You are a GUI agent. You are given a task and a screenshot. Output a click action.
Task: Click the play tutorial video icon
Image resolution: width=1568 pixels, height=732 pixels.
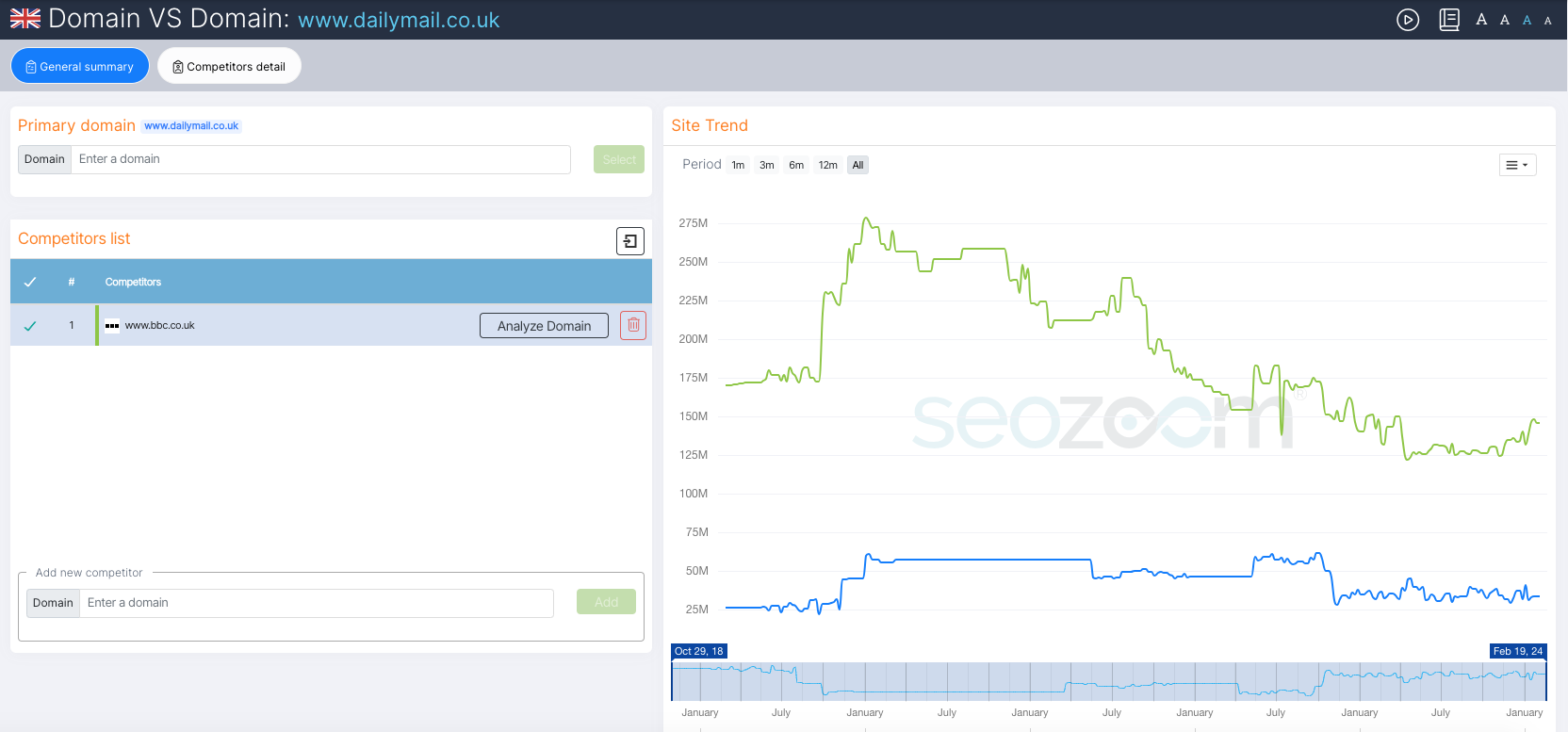pyautogui.click(x=1408, y=20)
